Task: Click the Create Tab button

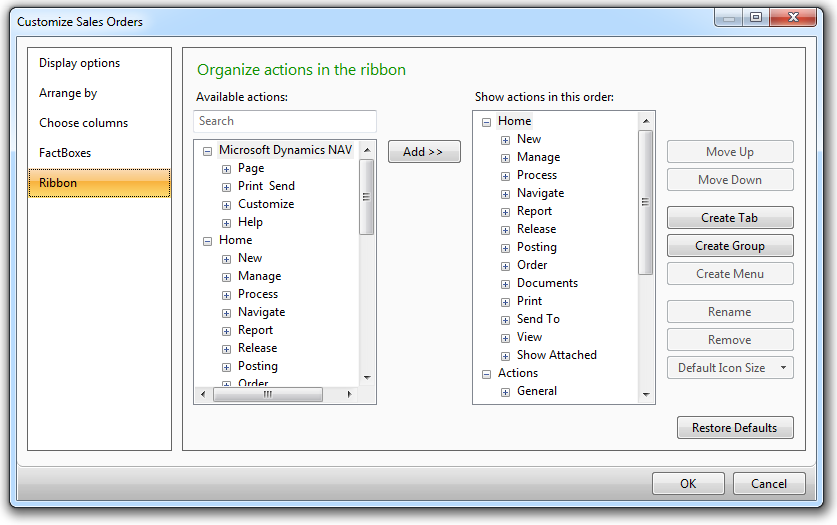Action: click(x=730, y=218)
